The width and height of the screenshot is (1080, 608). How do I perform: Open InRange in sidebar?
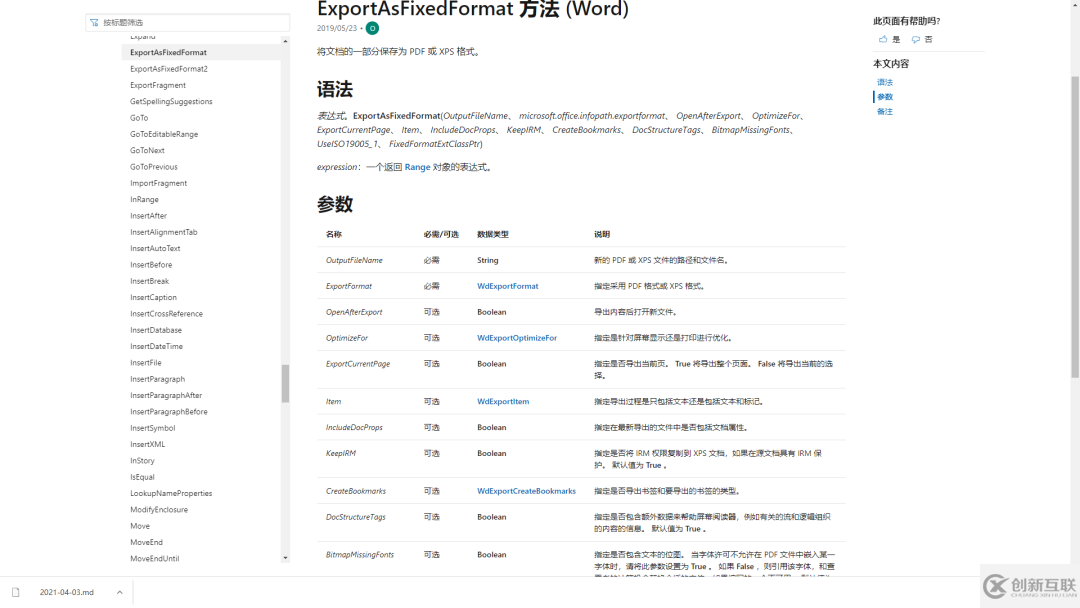point(144,200)
